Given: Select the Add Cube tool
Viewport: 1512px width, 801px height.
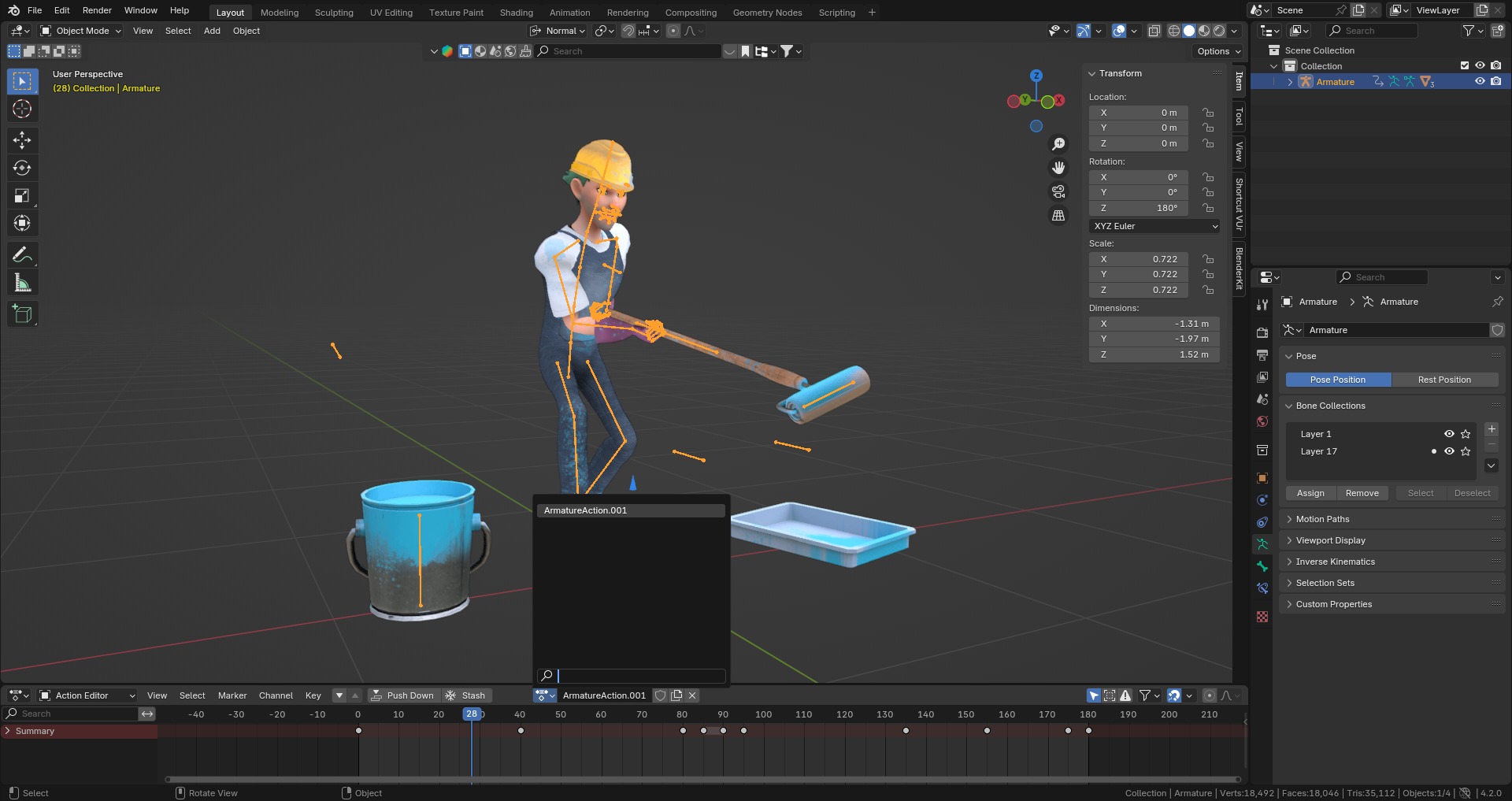Looking at the screenshot, I should (22, 313).
